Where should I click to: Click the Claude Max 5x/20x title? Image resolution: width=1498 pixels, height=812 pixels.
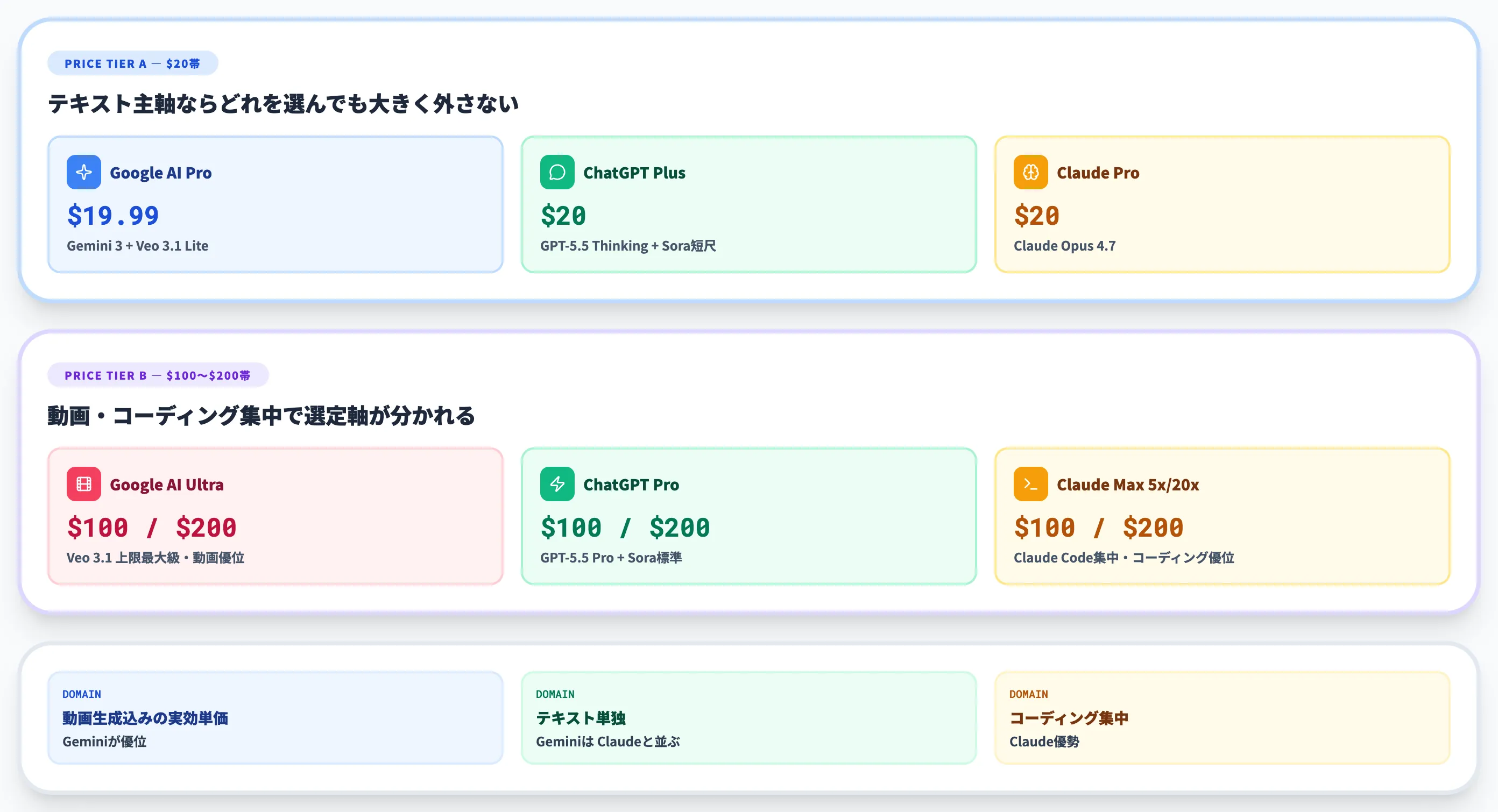[x=1128, y=485]
